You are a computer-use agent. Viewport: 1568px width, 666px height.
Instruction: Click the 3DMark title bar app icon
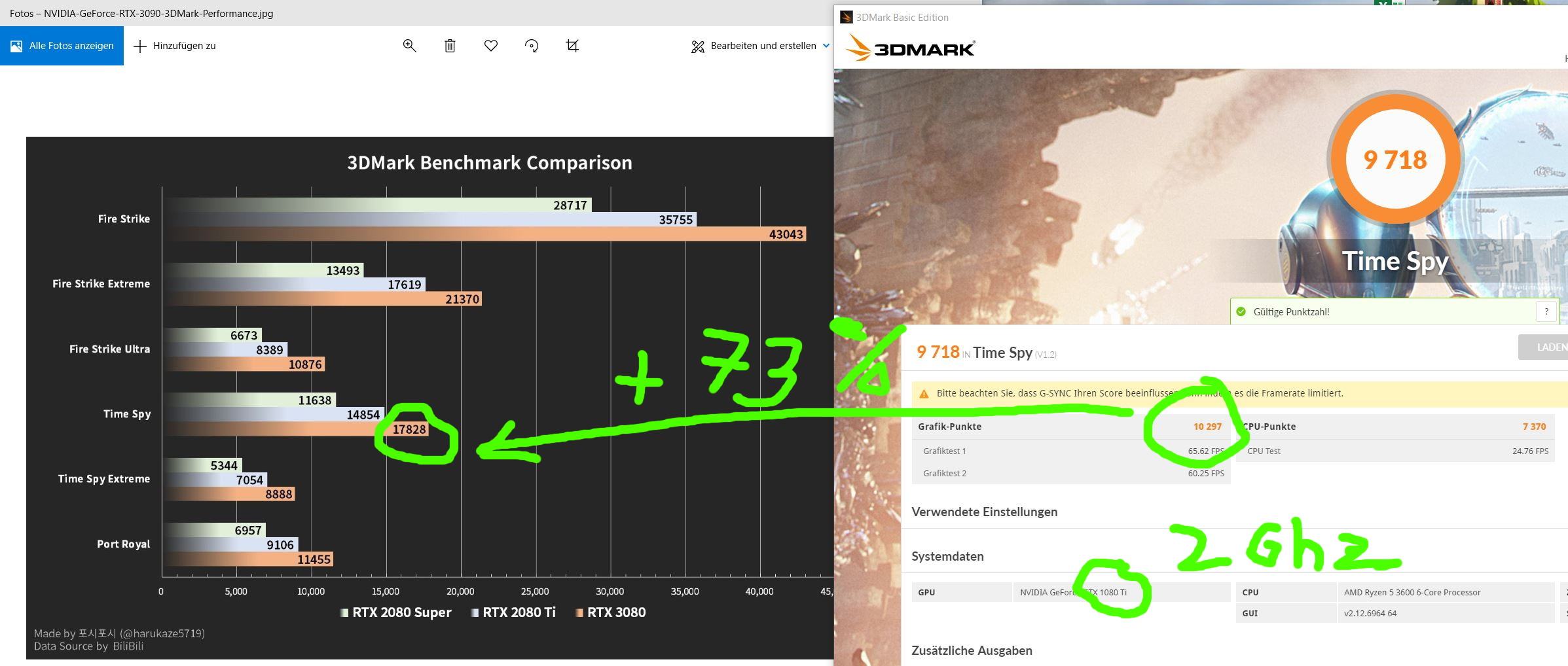coord(847,17)
